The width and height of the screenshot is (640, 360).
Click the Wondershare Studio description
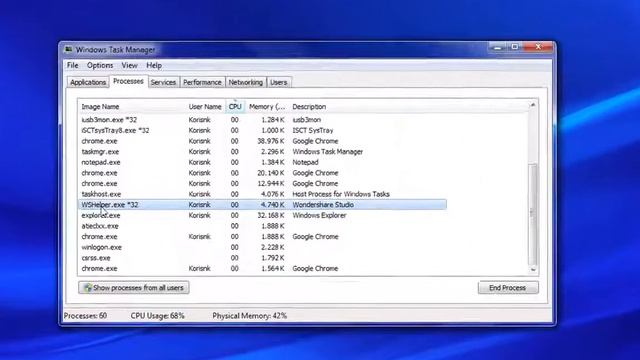click(323, 204)
